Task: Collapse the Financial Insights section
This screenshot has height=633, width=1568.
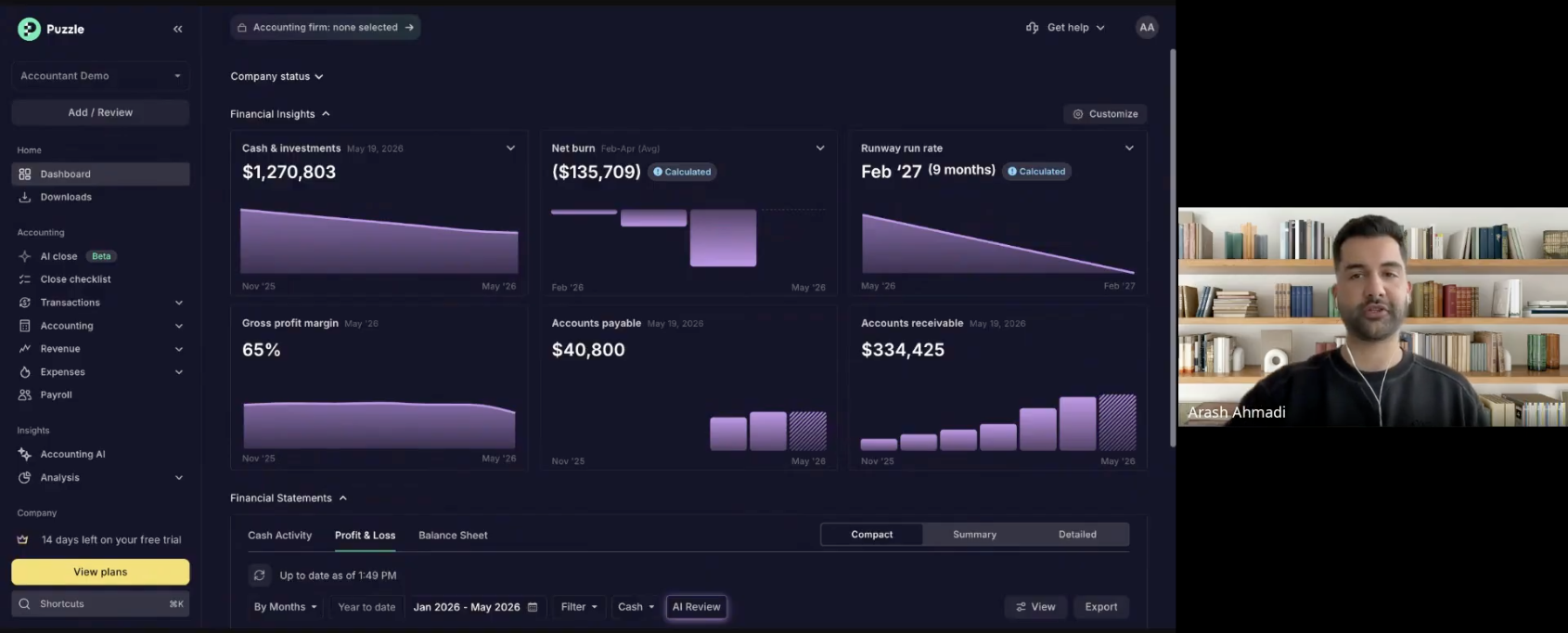Action: coord(280,114)
